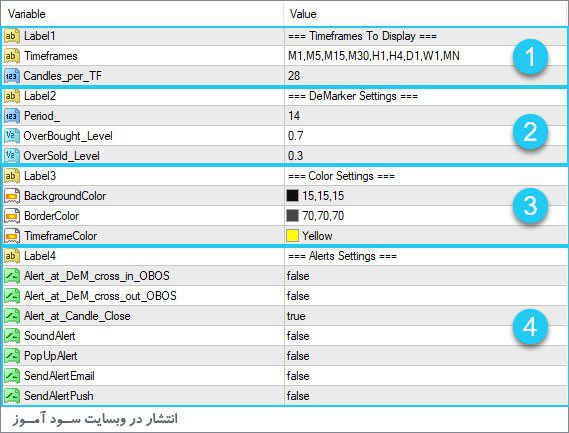Select the yellow TimeframeColor swatch
The image size is (569, 433).
[x=292, y=236]
